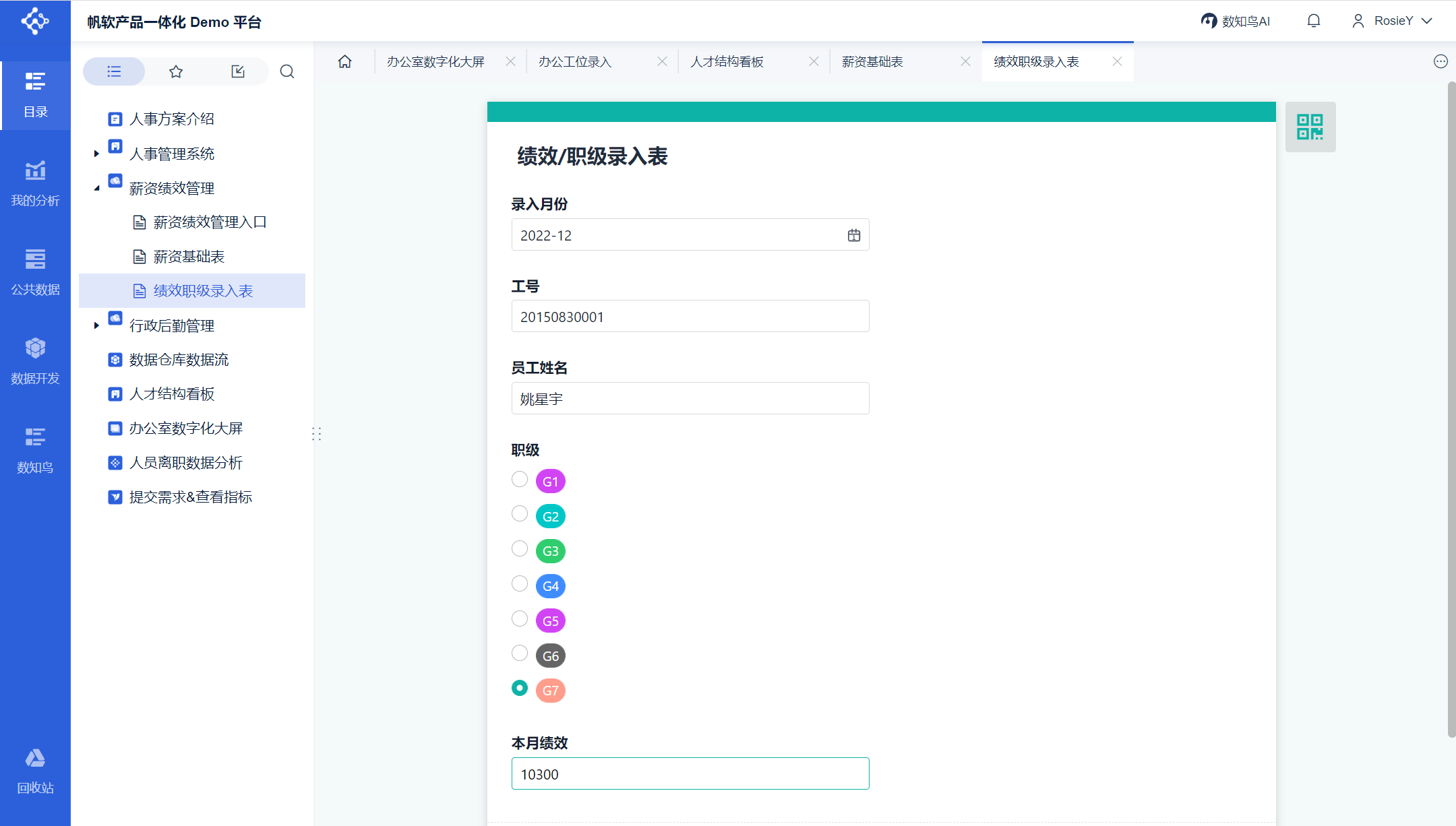
Task: Go to 数据开发 section
Action: click(35, 361)
